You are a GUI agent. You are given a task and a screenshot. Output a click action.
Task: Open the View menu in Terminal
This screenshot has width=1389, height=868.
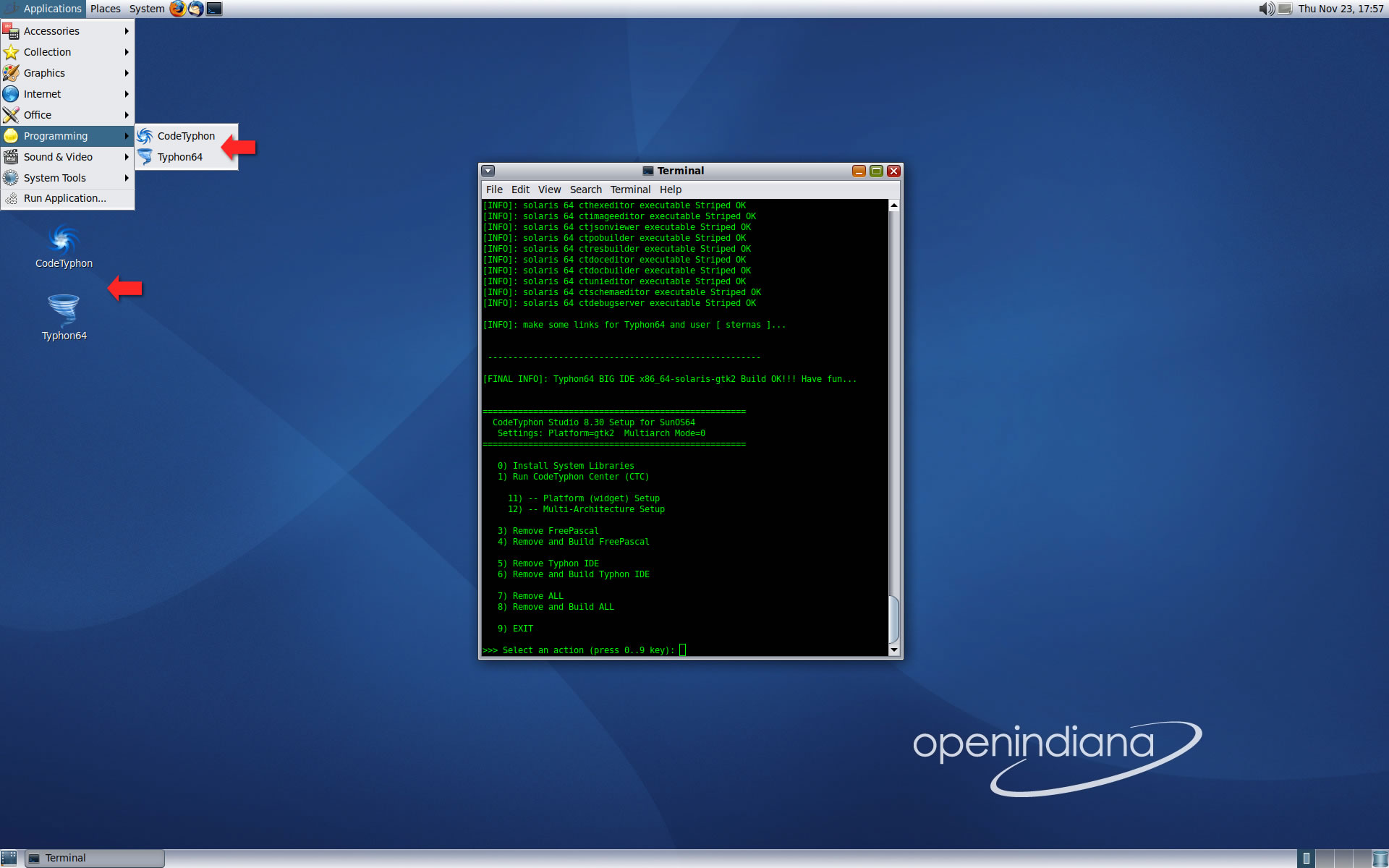pyautogui.click(x=549, y=190)
